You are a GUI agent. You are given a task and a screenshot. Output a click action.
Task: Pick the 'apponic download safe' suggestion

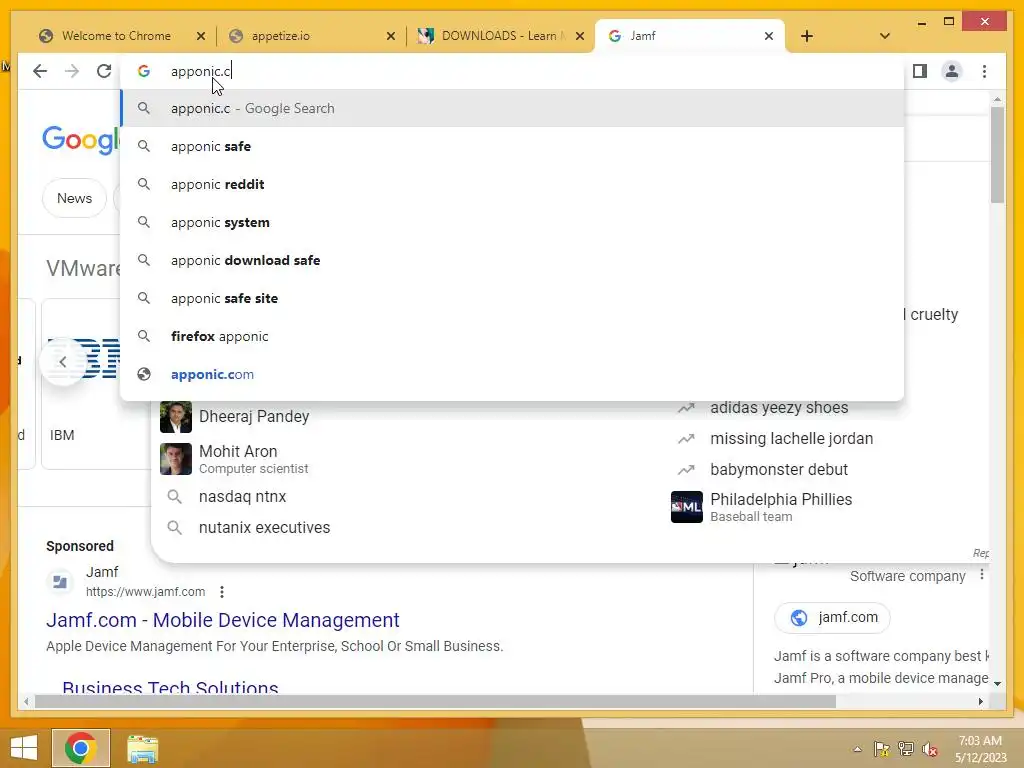click(x=513, y=260)
